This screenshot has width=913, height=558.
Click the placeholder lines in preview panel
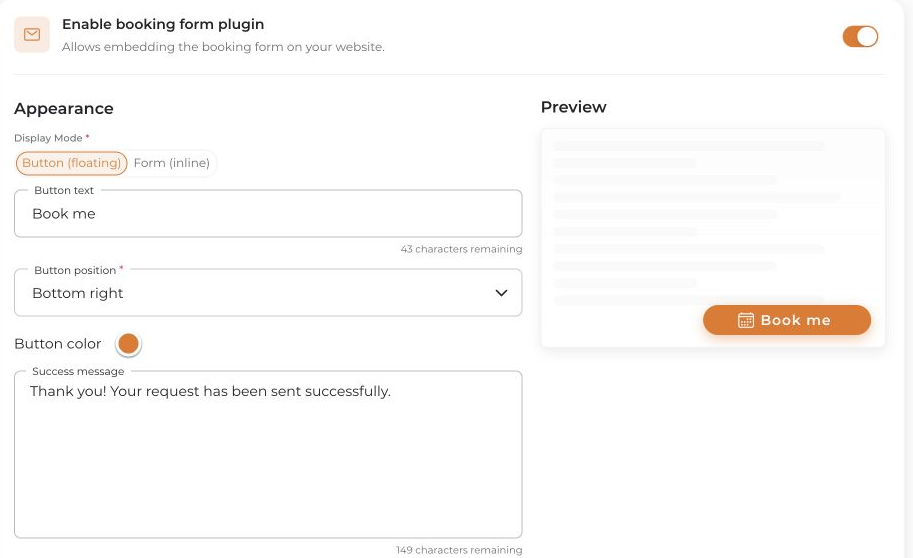click(x=696, y=223)
